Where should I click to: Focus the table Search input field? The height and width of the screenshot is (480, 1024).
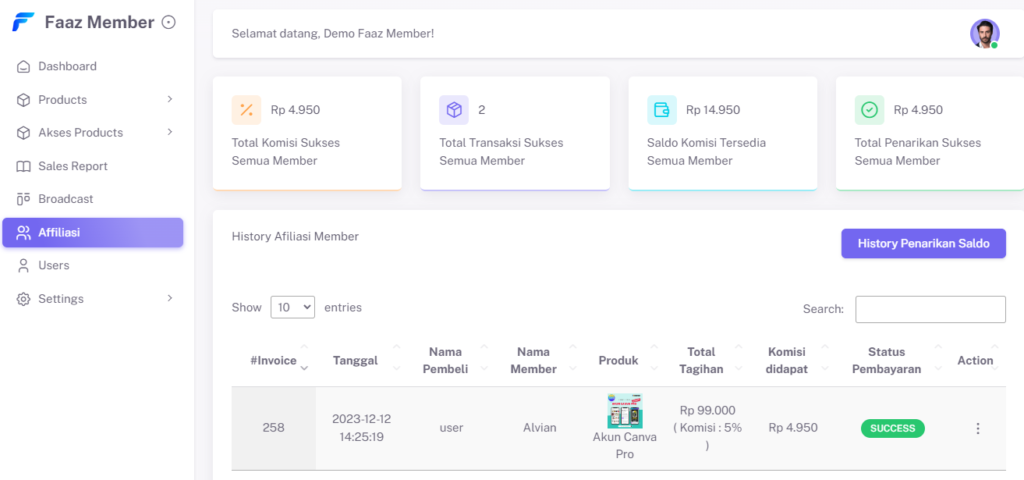[x=930, y=310]
